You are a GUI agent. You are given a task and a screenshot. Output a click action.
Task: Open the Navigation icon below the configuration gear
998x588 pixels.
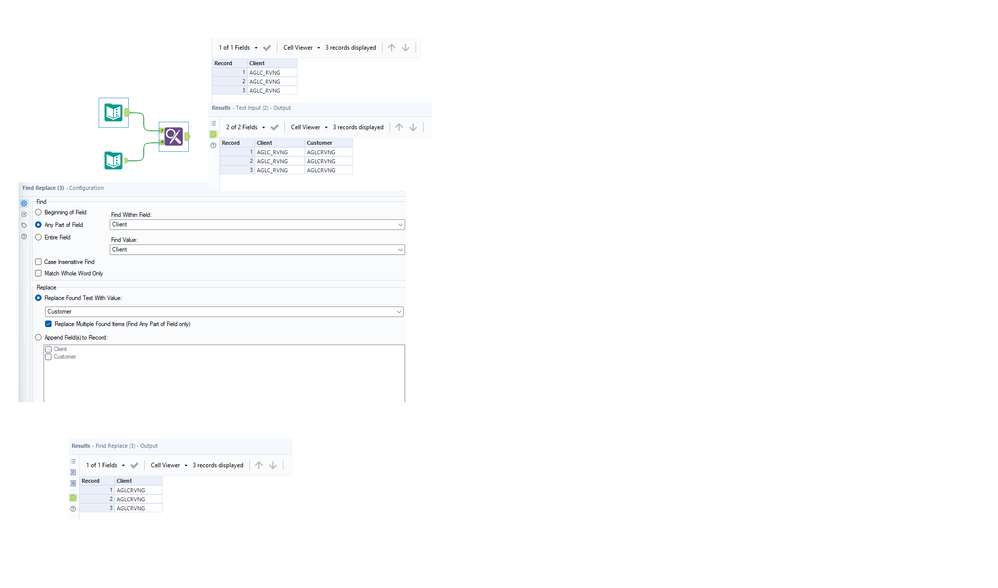pos(24,214)
